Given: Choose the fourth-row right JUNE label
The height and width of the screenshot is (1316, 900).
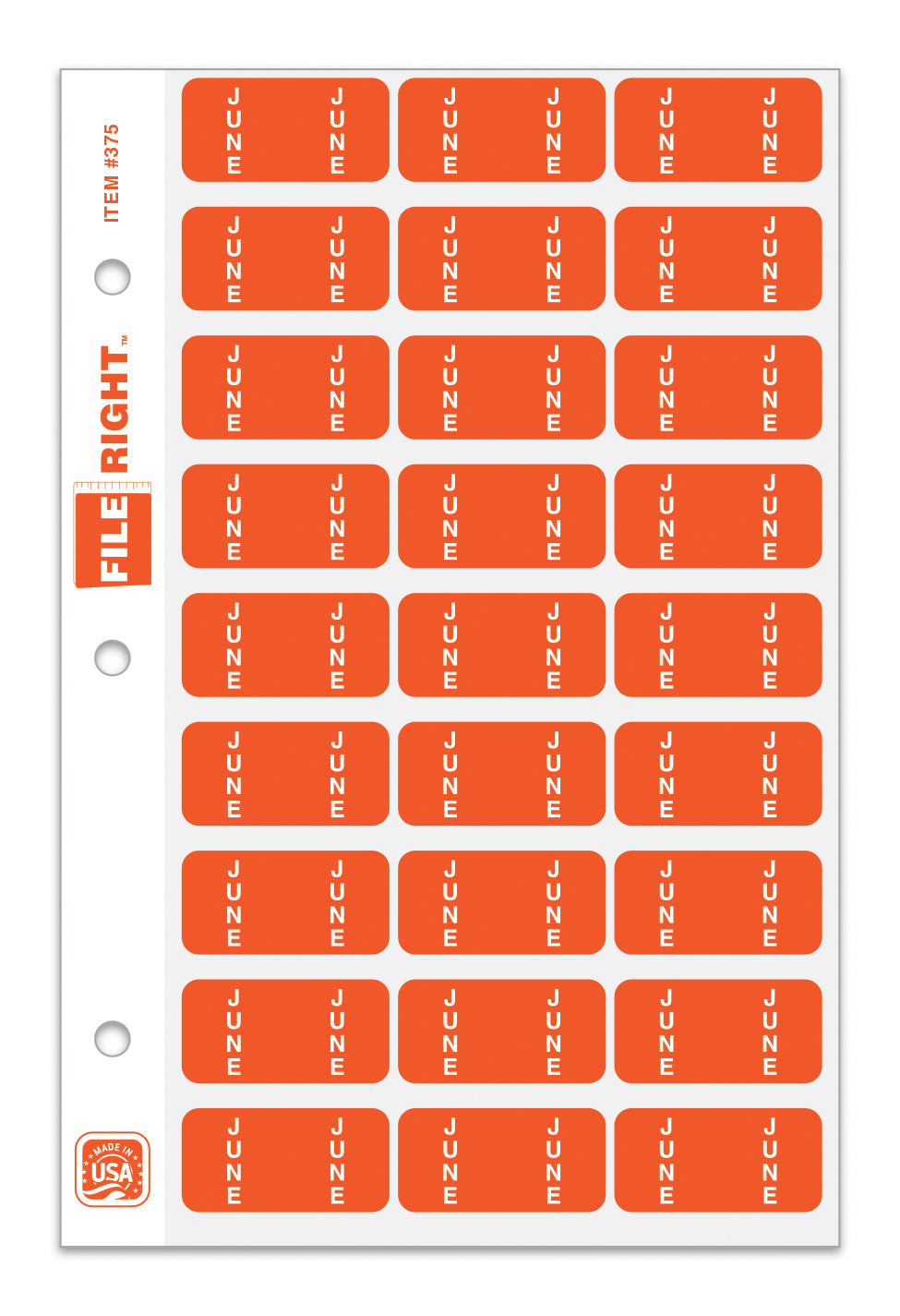Looking at the screenshot, I should pyautogui.click(x=717, y=516).
